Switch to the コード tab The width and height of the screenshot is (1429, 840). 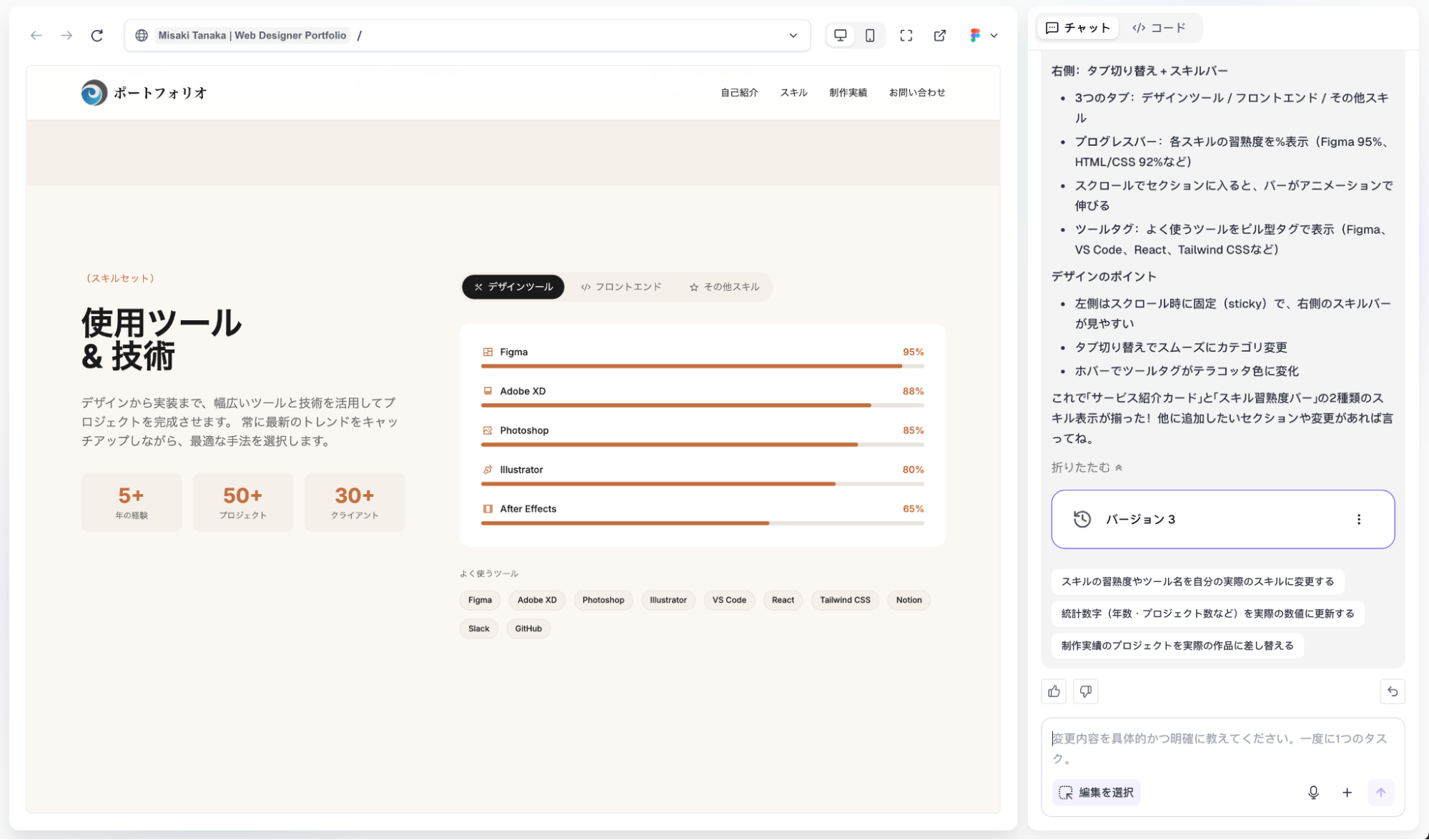click(x=1159, y=27)
